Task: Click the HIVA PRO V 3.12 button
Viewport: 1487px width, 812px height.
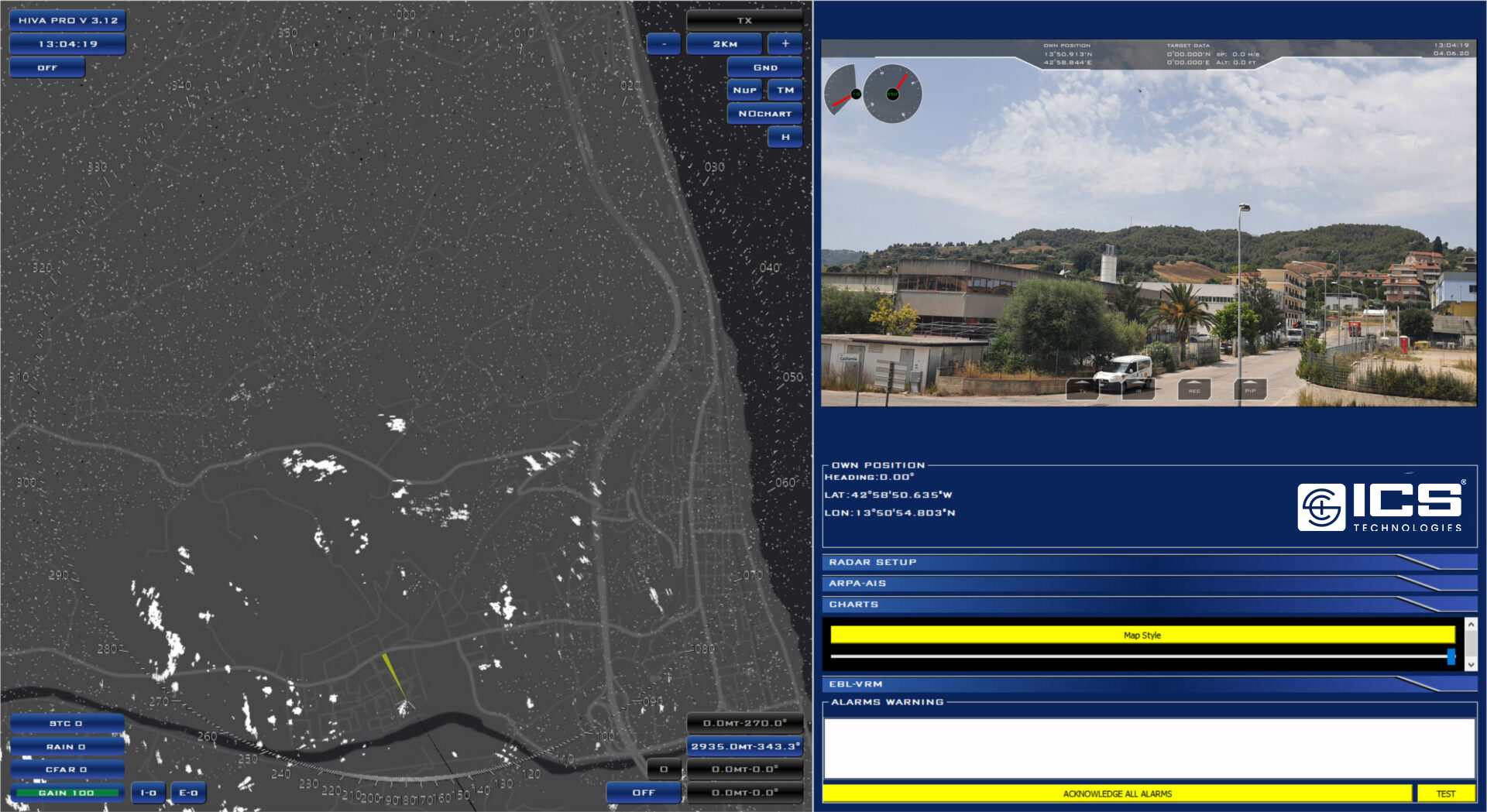Action: [x=68, y=20]
